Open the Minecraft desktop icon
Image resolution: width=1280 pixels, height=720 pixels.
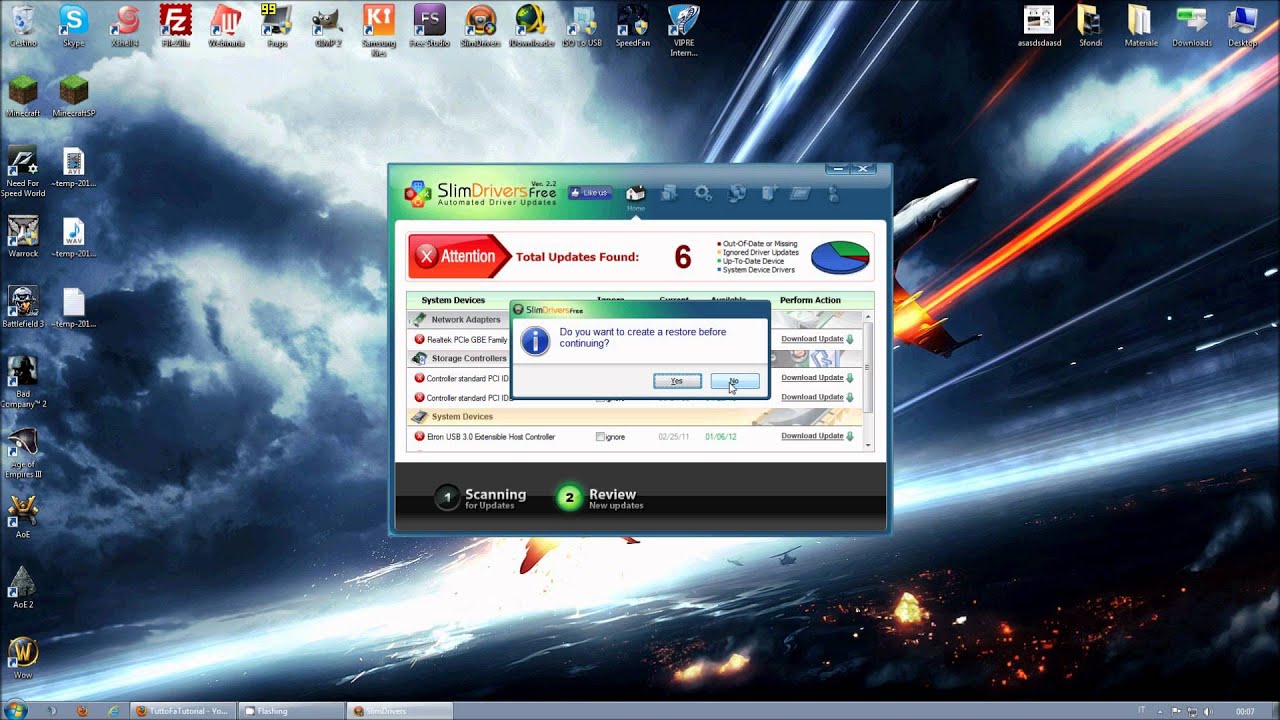pos(22,95)
